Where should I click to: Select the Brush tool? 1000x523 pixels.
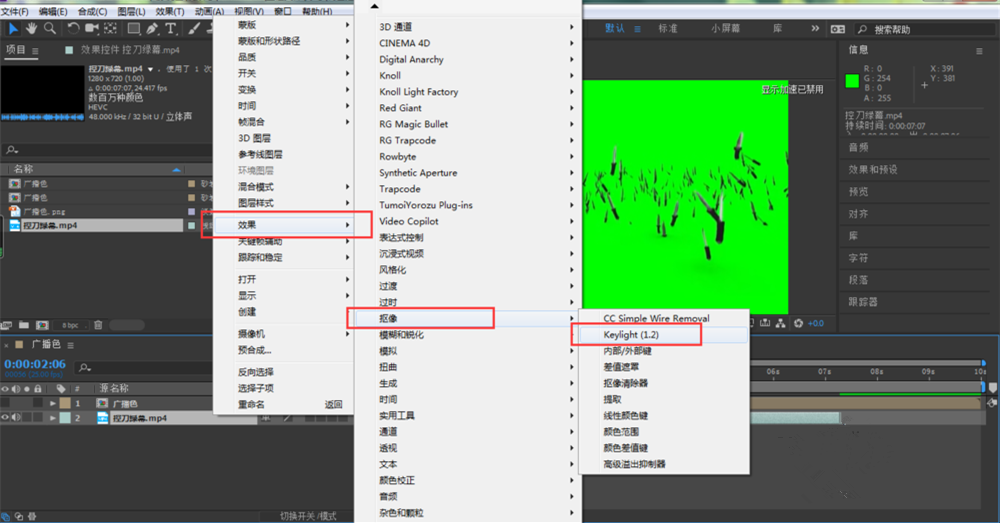pyautogui.click(x=194, y=28)
